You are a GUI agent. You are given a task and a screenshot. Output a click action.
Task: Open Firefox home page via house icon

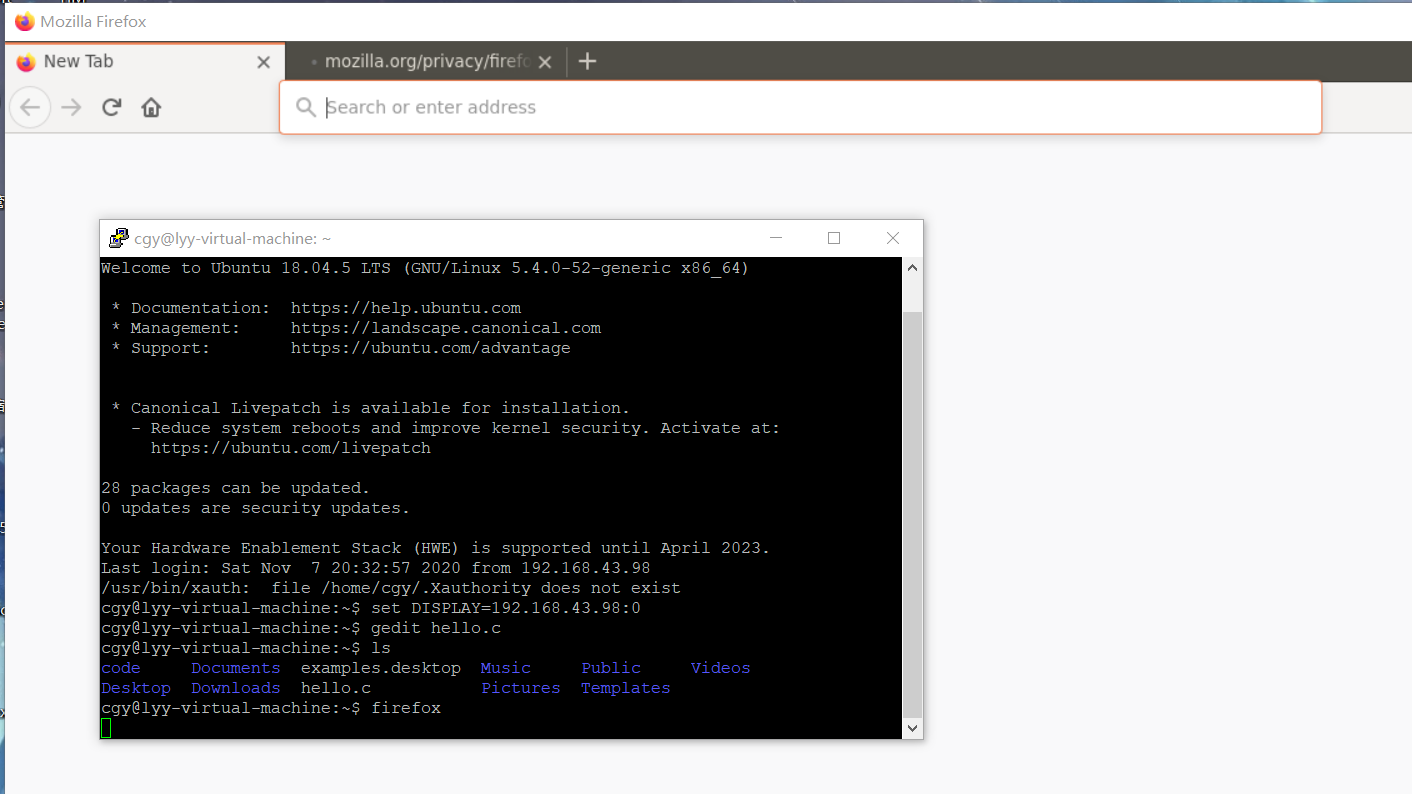pos(151,107)
